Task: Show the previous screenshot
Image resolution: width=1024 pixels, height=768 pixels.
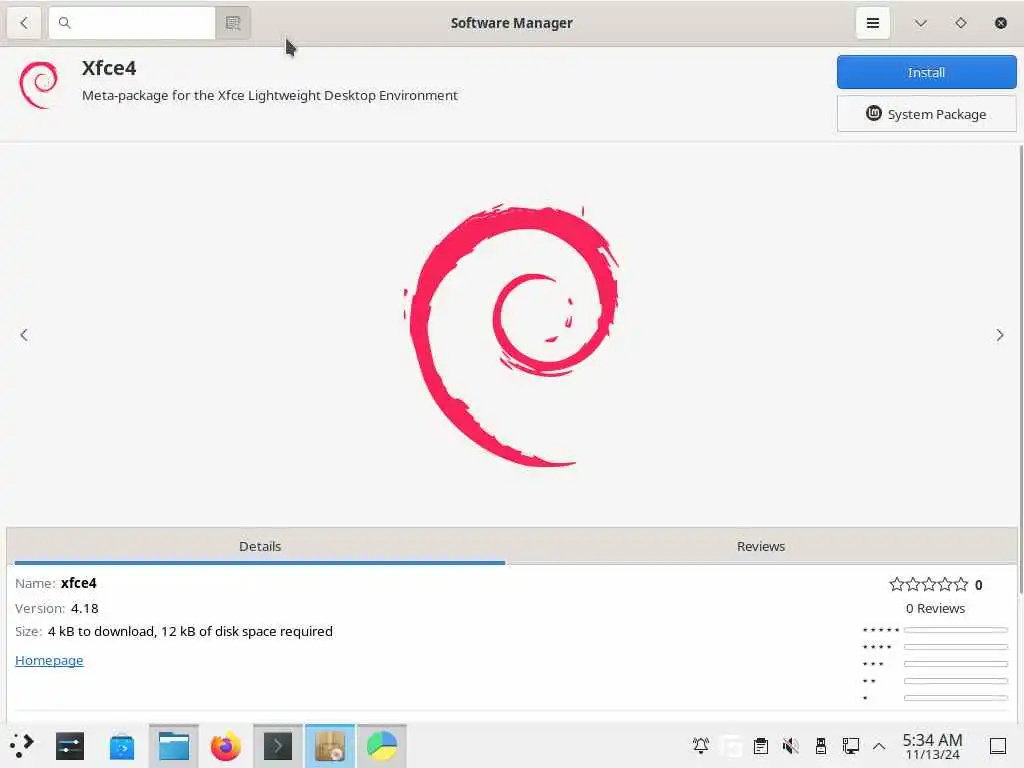Action: coord(24,335)
